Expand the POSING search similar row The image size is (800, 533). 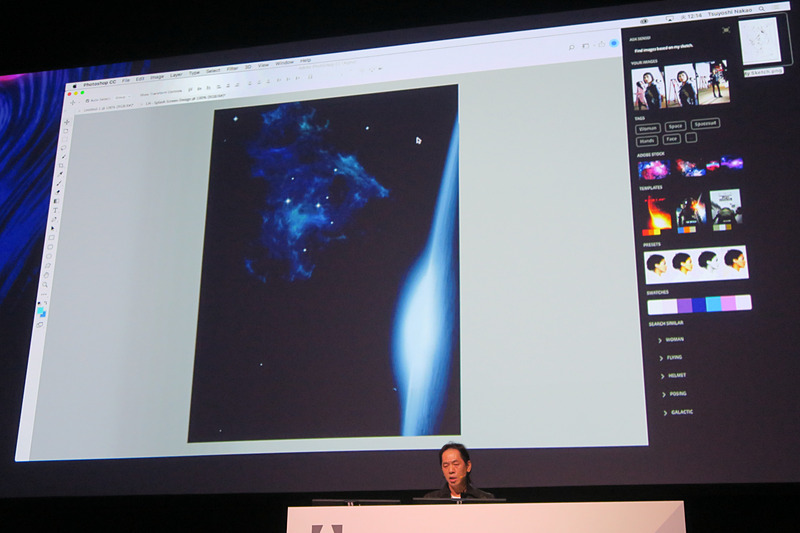pyautogui.click(x=674, y=394)
